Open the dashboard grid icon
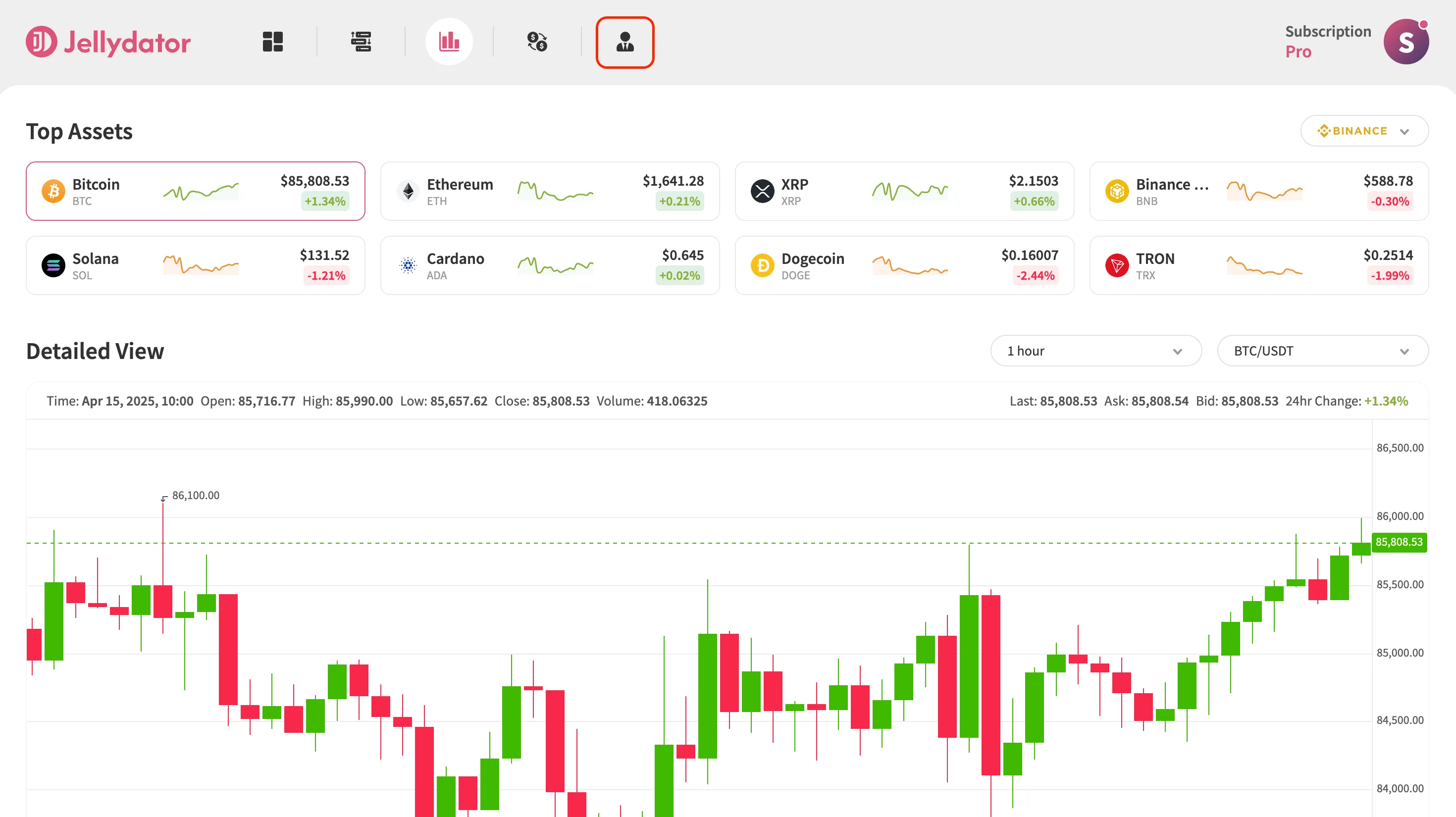 click(x=272, y=42)
